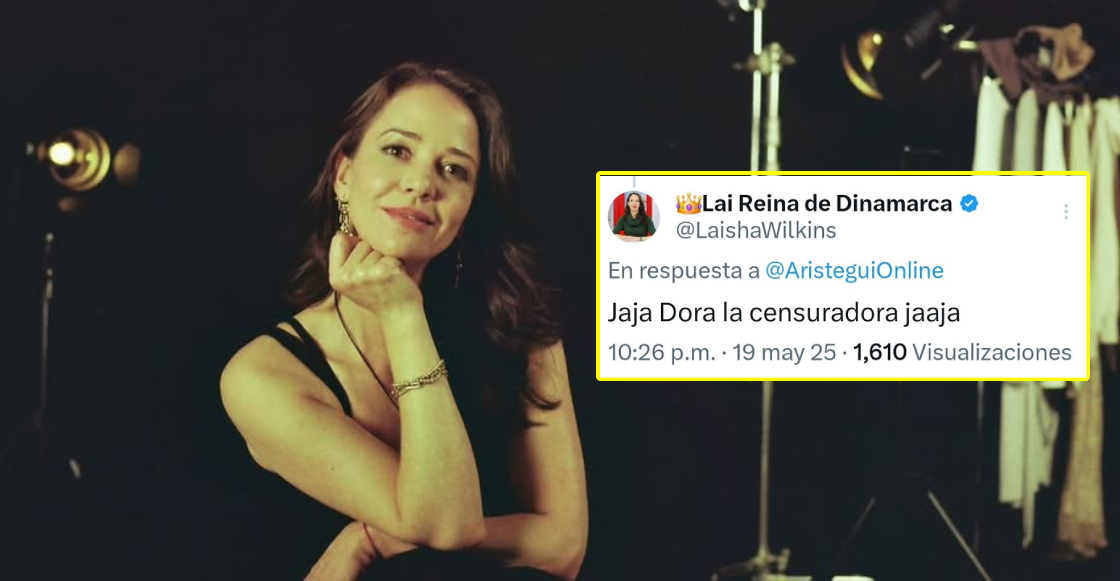
Task: Click the 1,610 view count
Action: click(879, 352)
